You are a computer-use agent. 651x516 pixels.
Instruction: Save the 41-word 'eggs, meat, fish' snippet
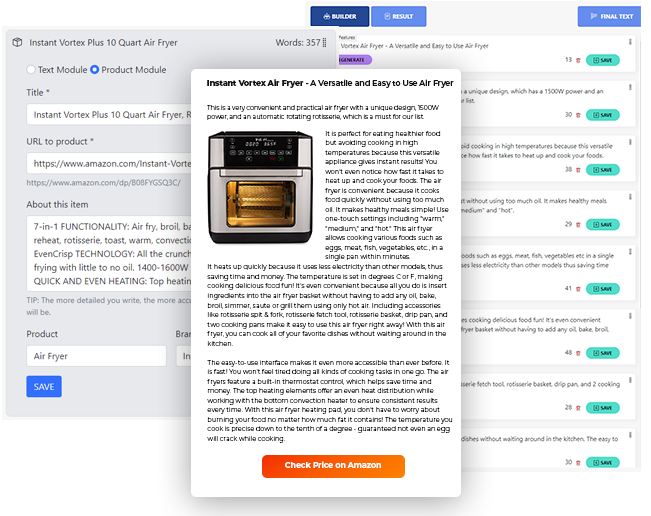[x=602, y=289]
